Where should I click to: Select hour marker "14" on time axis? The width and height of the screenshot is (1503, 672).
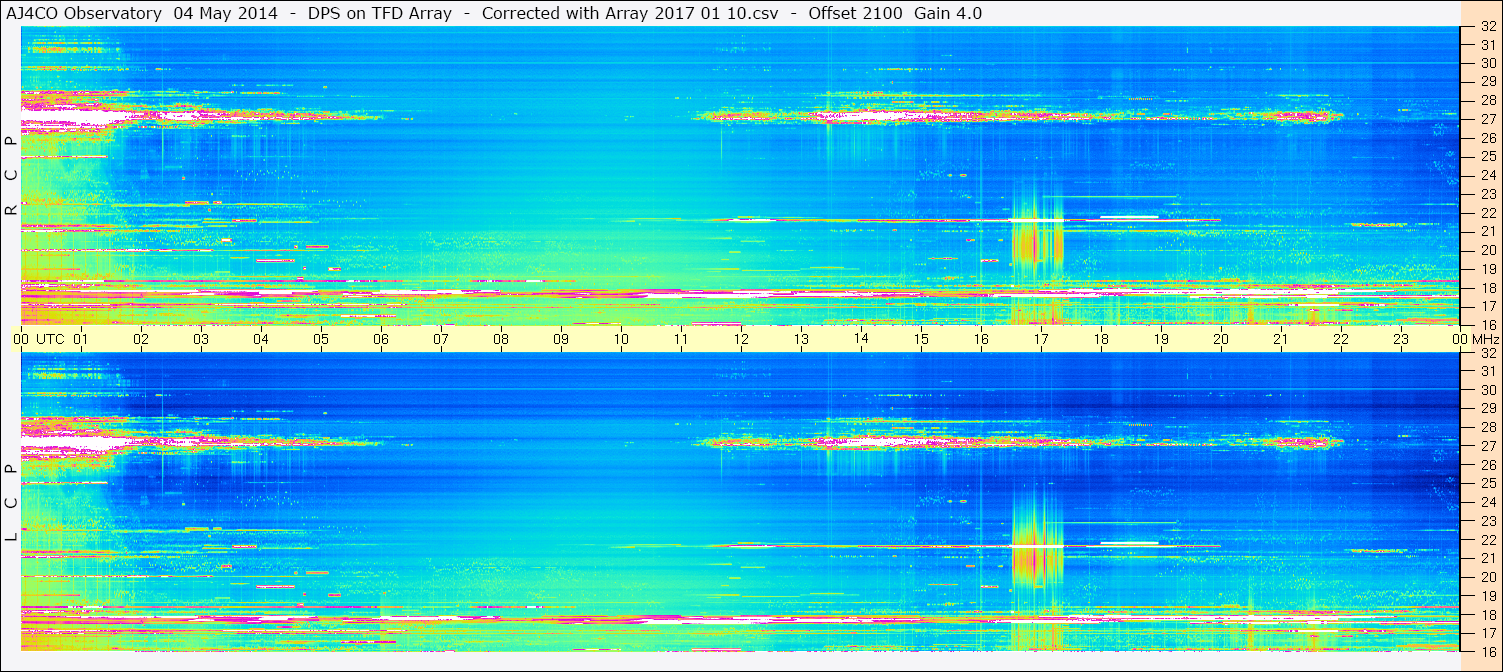[x=861, y=338]
